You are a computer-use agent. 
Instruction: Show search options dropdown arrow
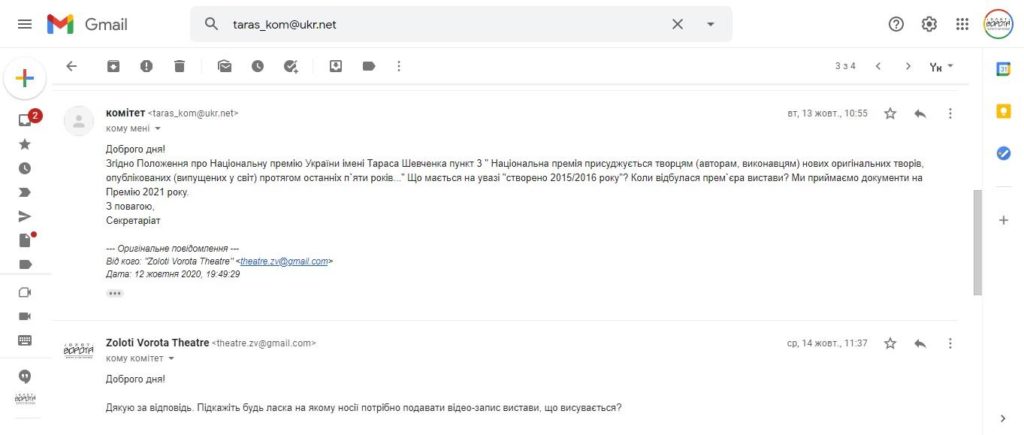coord(711,24)
